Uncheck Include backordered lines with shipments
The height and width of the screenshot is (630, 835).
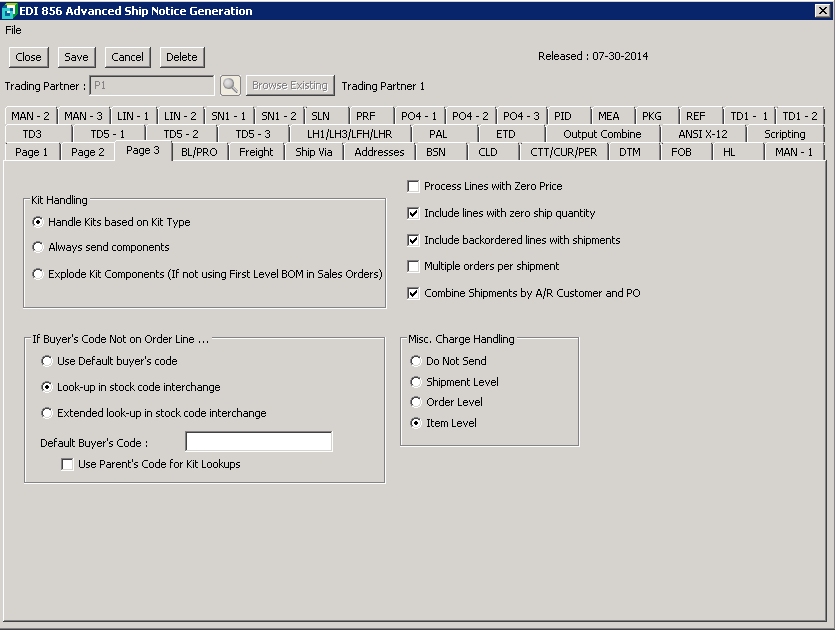pos(414,240)
